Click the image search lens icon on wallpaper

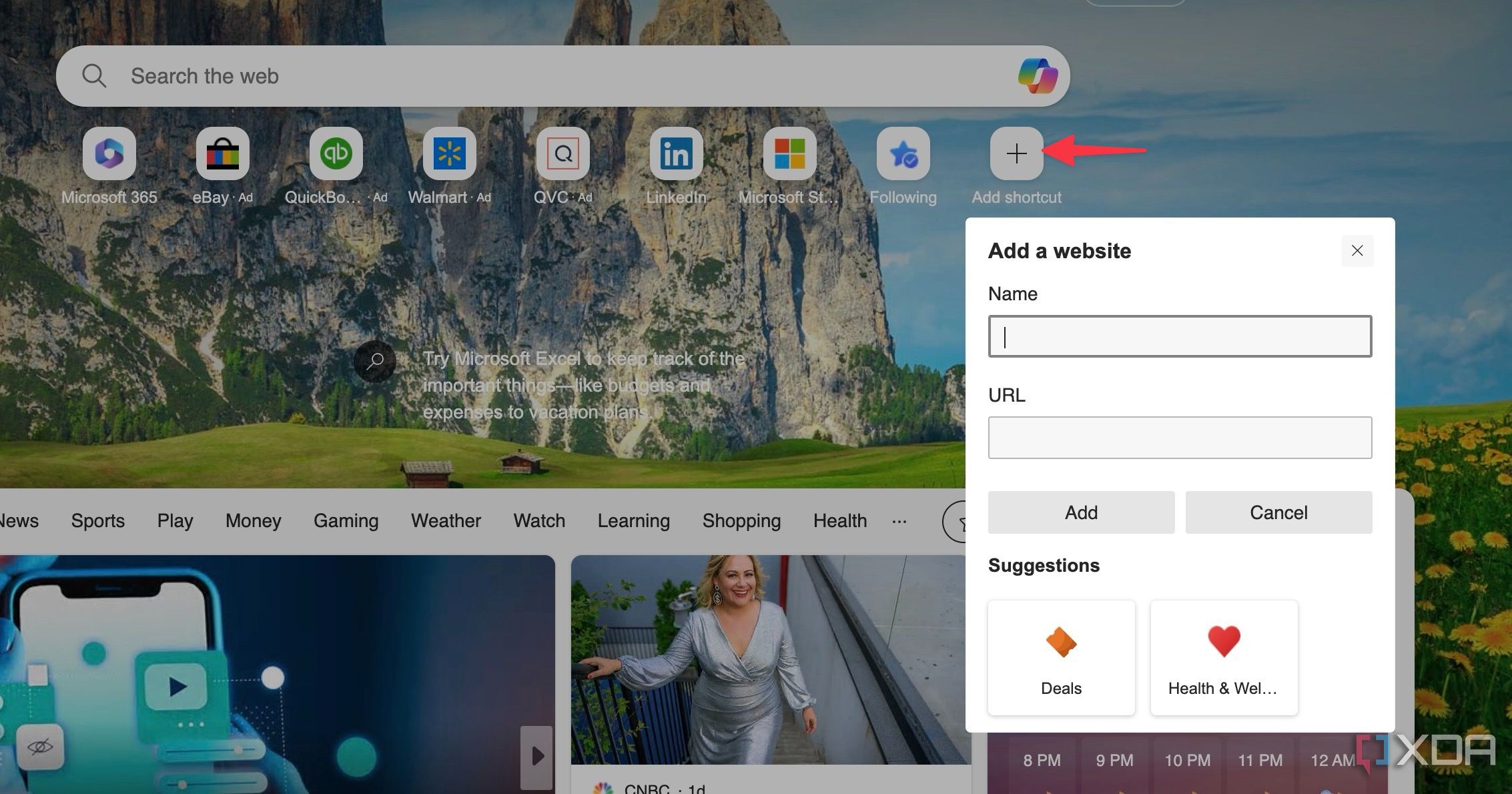375,361
